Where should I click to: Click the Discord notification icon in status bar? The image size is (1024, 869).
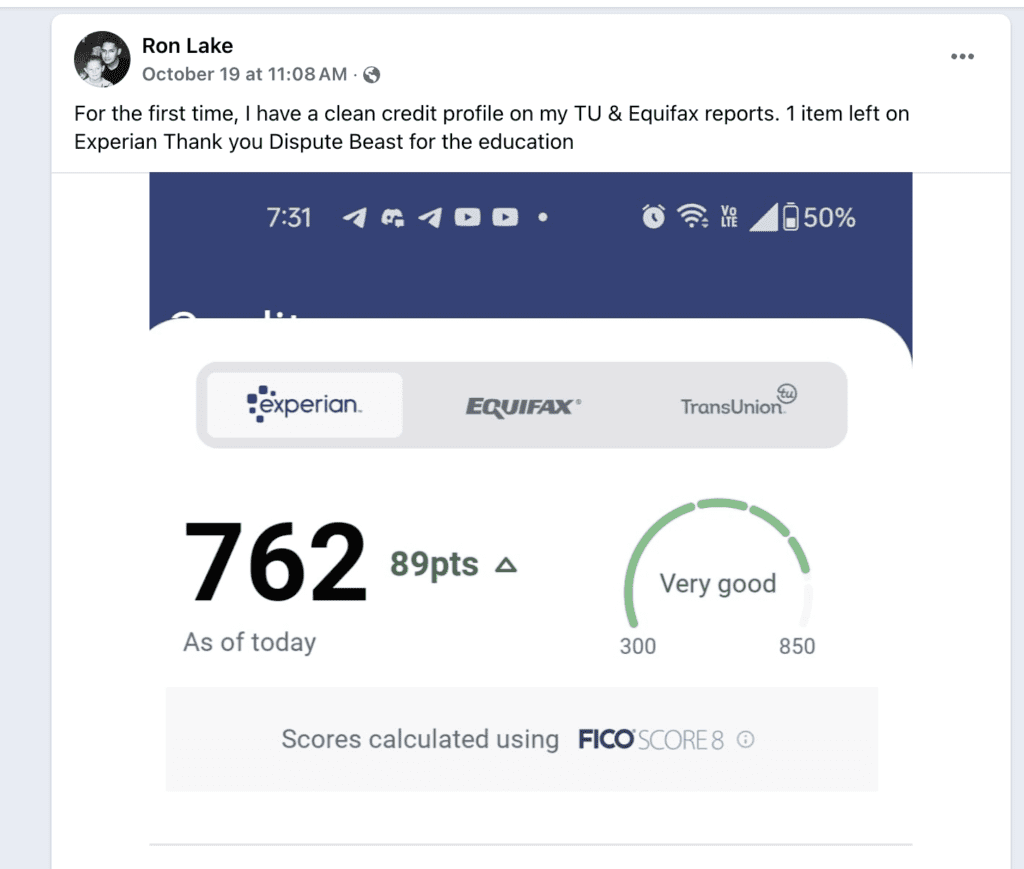tap(392, 218)
